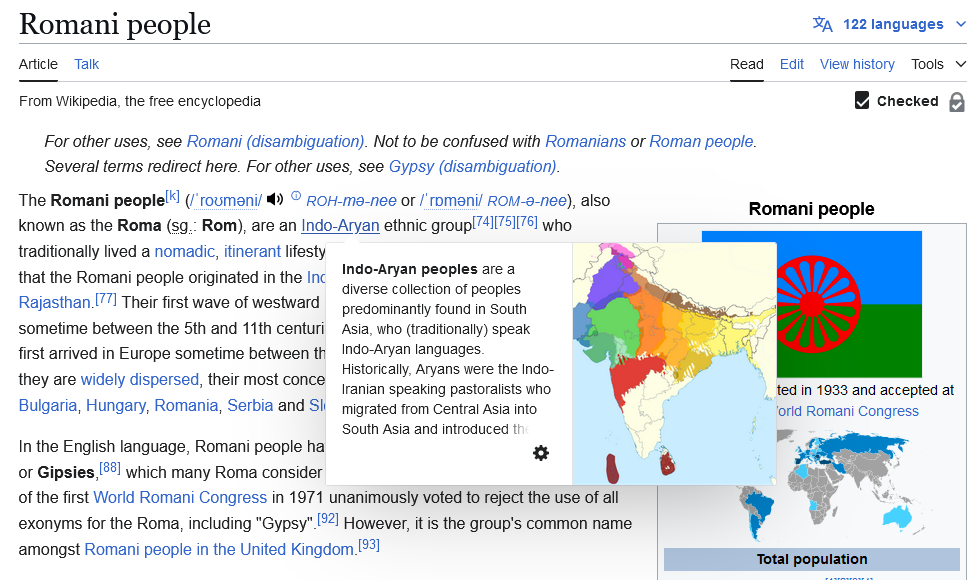974x580 pixels.
Task: Click the Indo-Aryan peoples map thumbnail
Action: click(674, 363)
